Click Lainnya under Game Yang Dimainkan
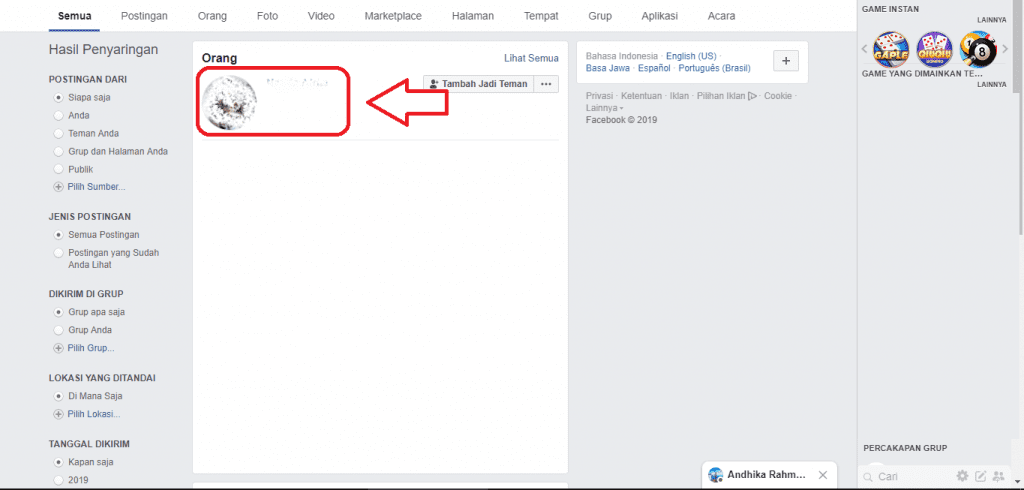Screen dimensions: 1024x490 991,84
